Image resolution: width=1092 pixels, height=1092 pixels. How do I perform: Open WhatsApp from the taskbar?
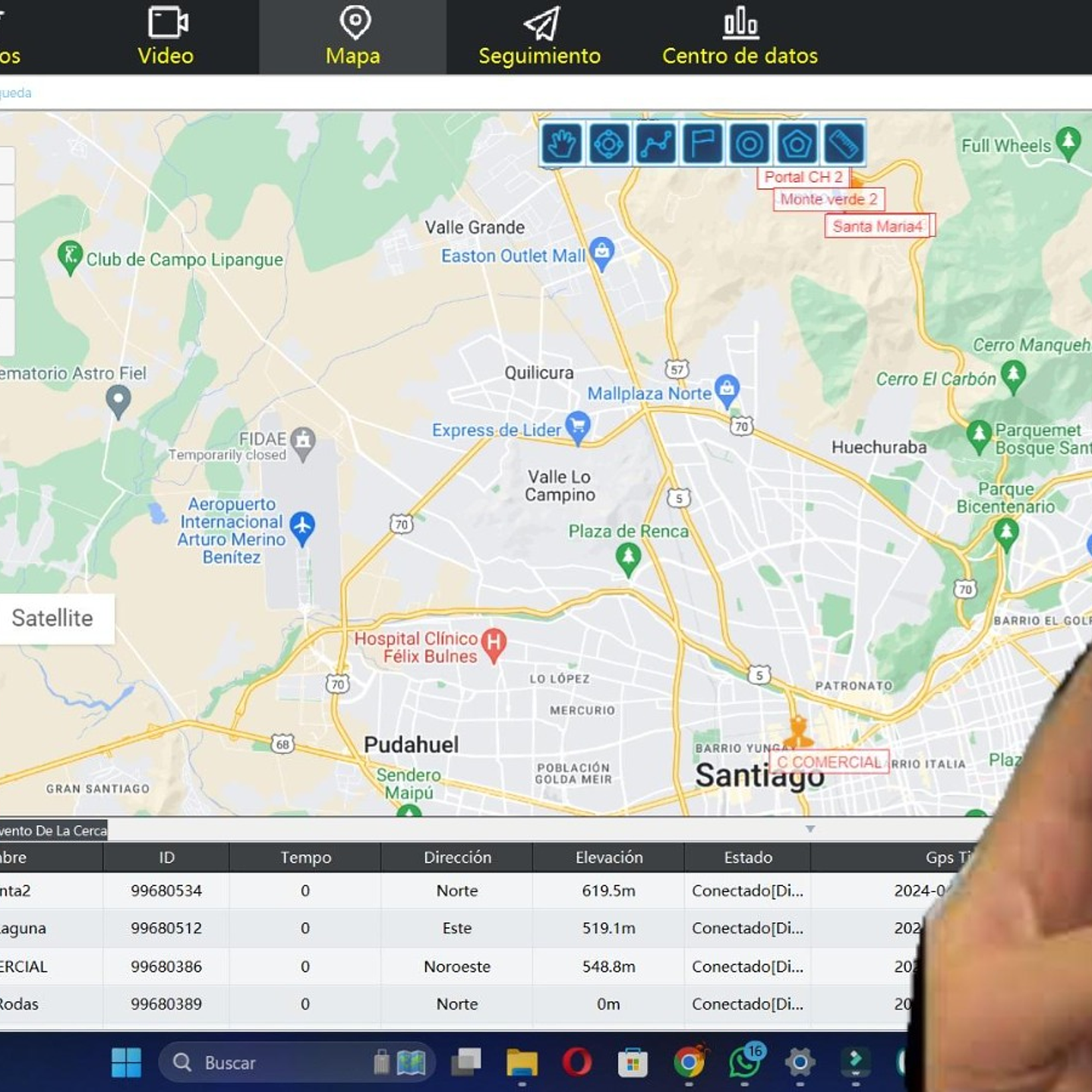click(744, 1062)
